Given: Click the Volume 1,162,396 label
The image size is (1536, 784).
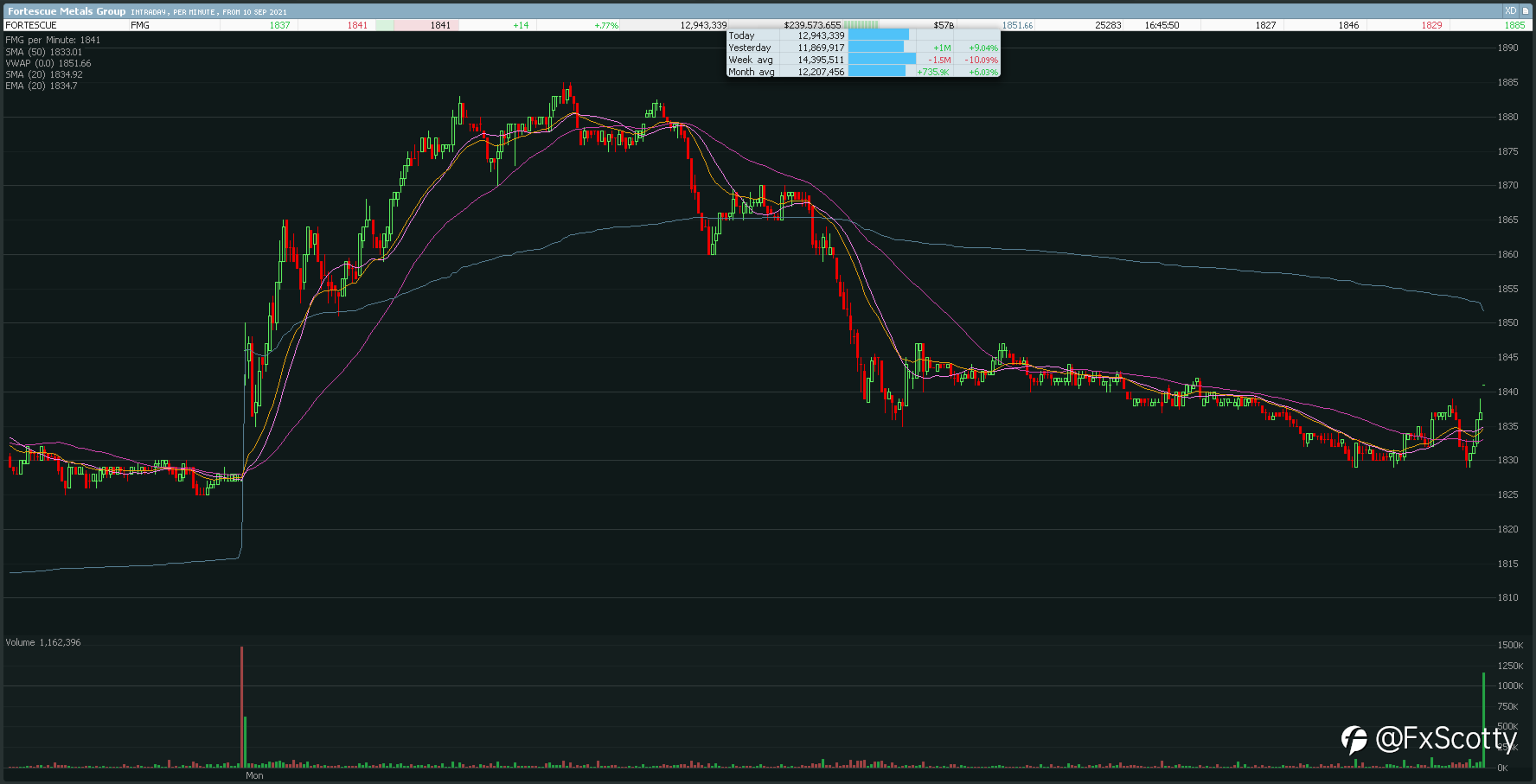Looking at the screenshot, I should pos(43,642).
